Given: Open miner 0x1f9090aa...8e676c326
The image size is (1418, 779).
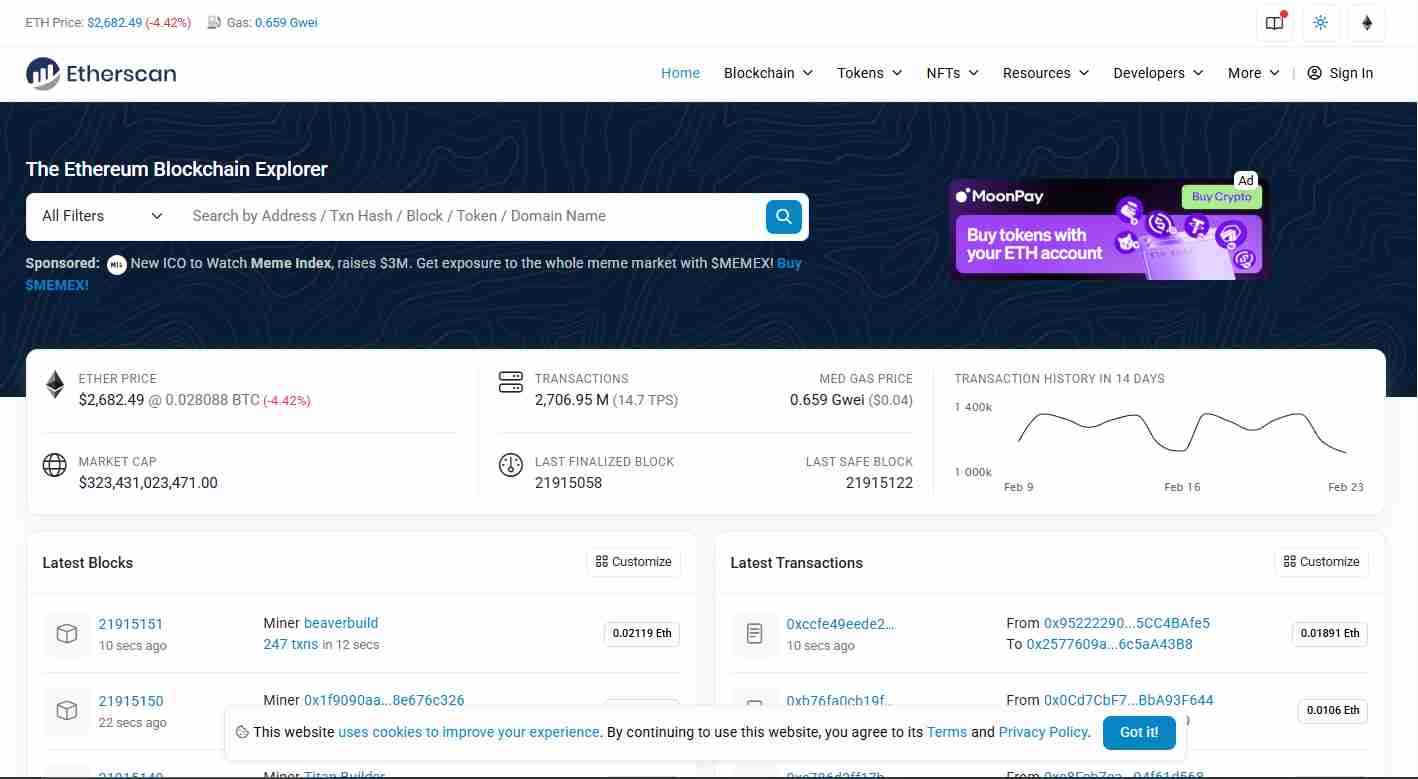Looking at the screenshot, I should pos(384,700).
